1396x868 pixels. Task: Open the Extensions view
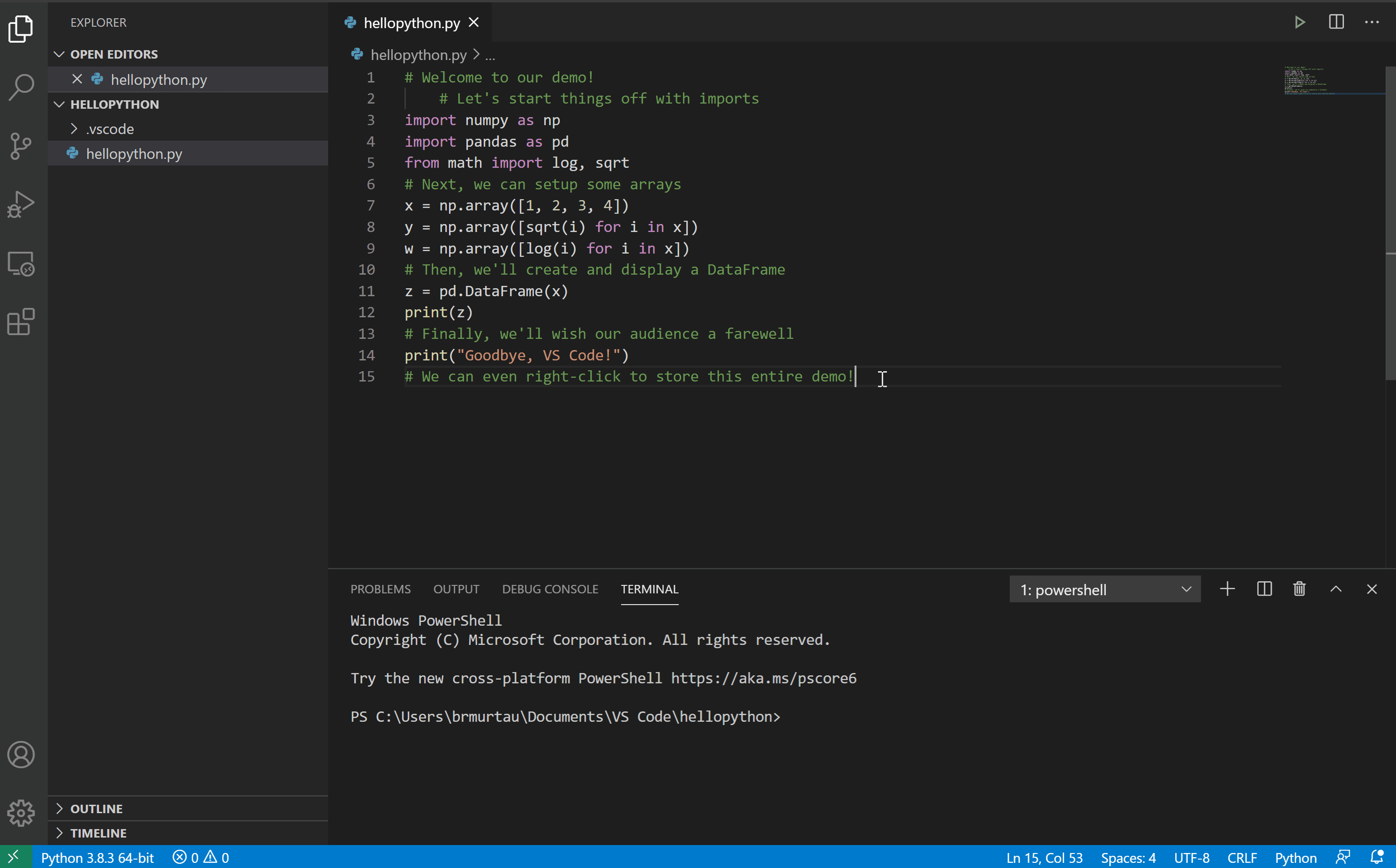click(x=21, y=322)
